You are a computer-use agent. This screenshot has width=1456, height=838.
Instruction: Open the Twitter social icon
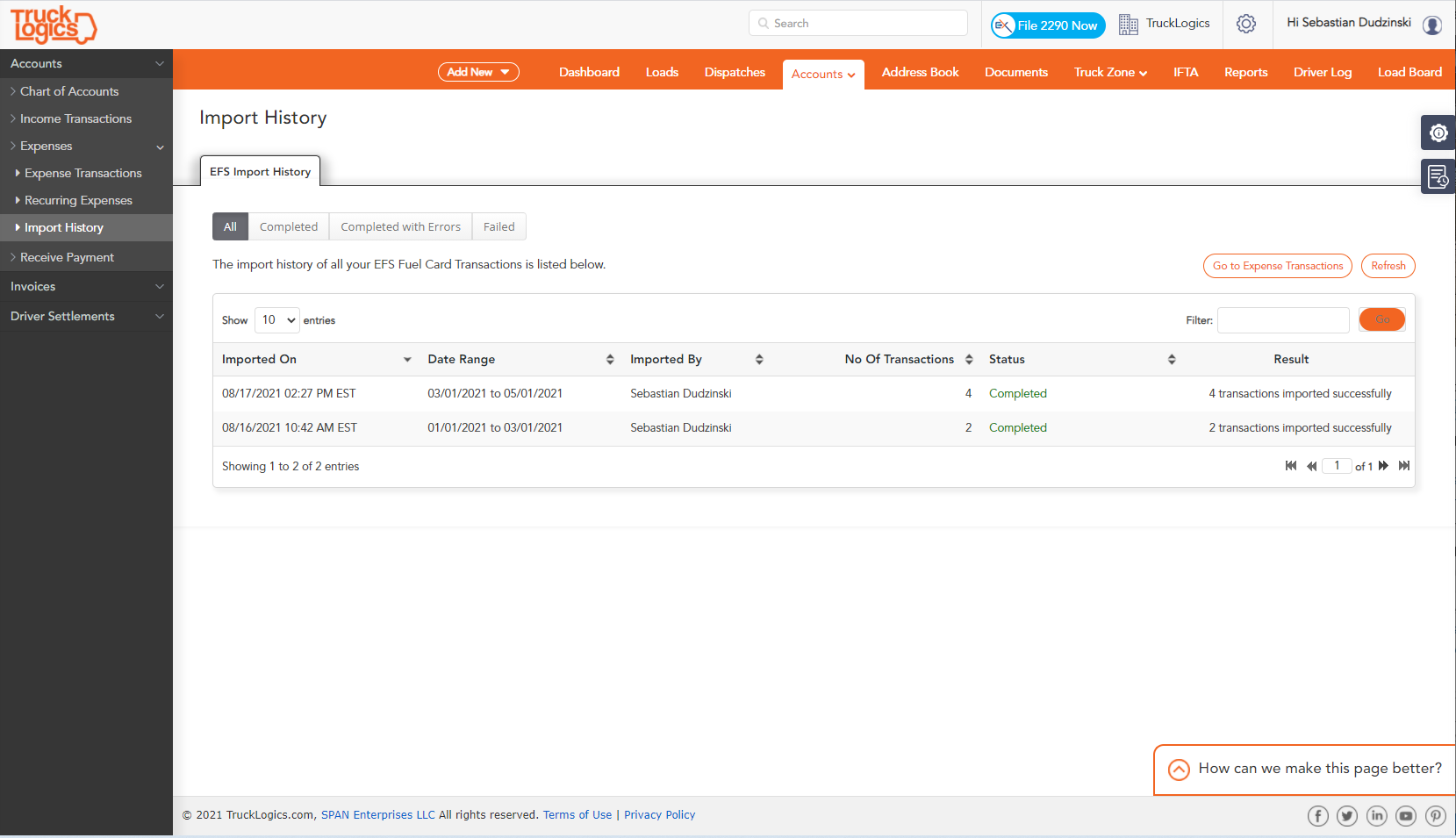tap(1347, 816)
